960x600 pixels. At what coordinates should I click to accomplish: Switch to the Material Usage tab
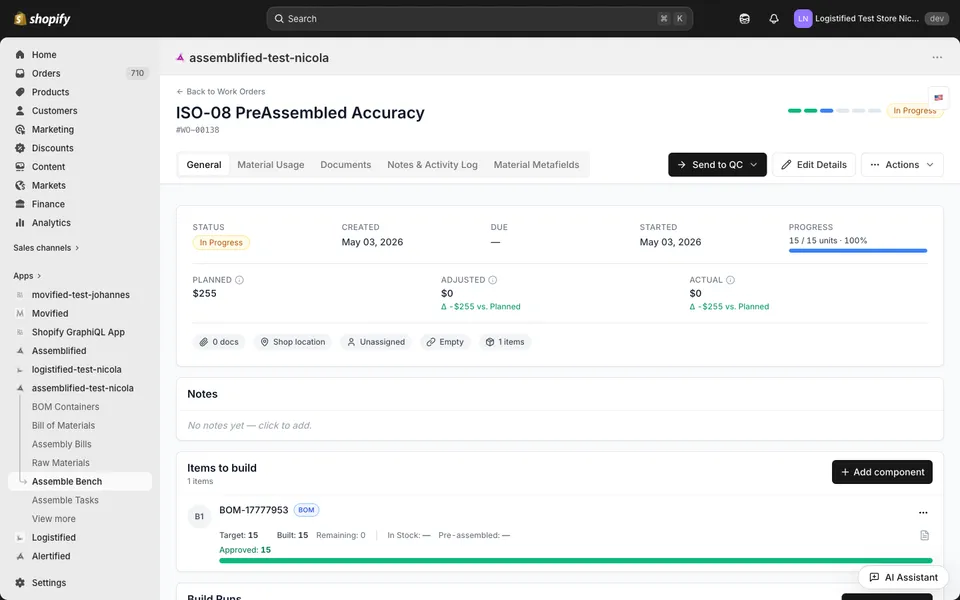point(271,165)
